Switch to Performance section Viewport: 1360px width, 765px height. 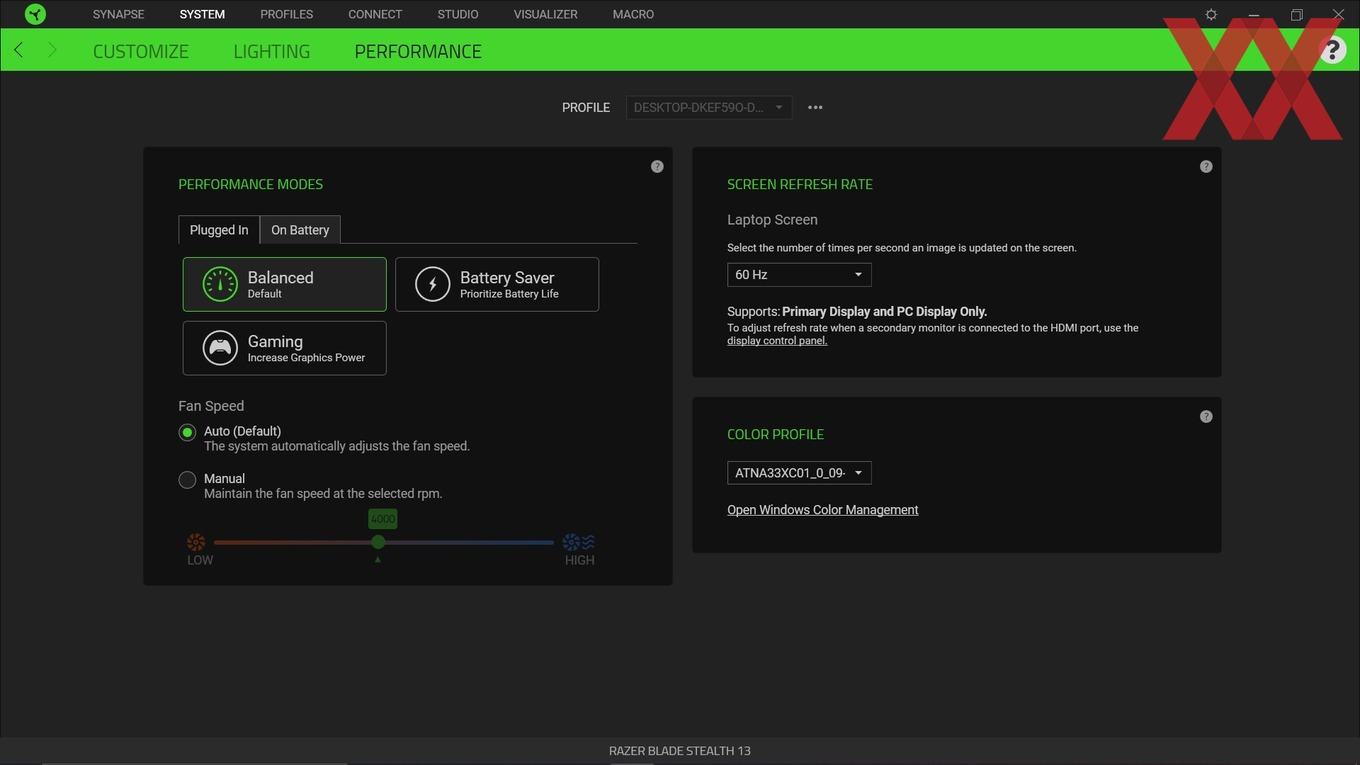[418, 51]
